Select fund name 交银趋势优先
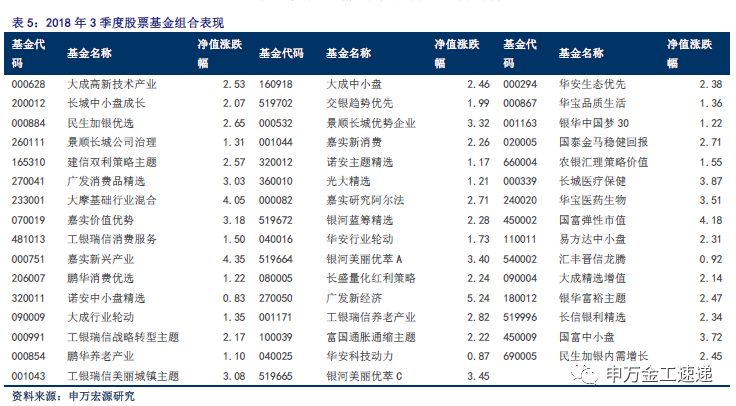This screenshot has width=736, height=406. point(360,103)
